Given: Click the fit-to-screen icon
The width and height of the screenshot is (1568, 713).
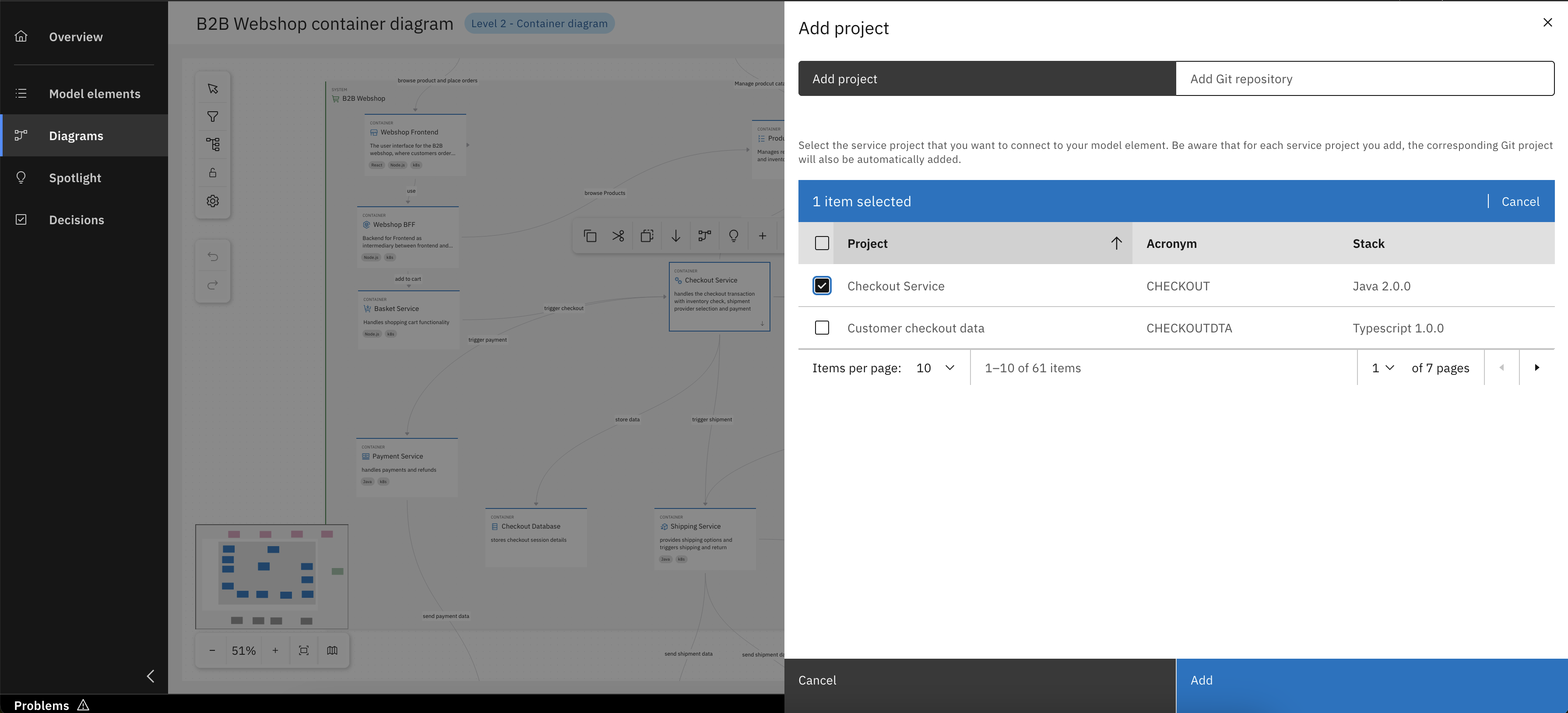Looking at the screenshot, I should (304, 650).
